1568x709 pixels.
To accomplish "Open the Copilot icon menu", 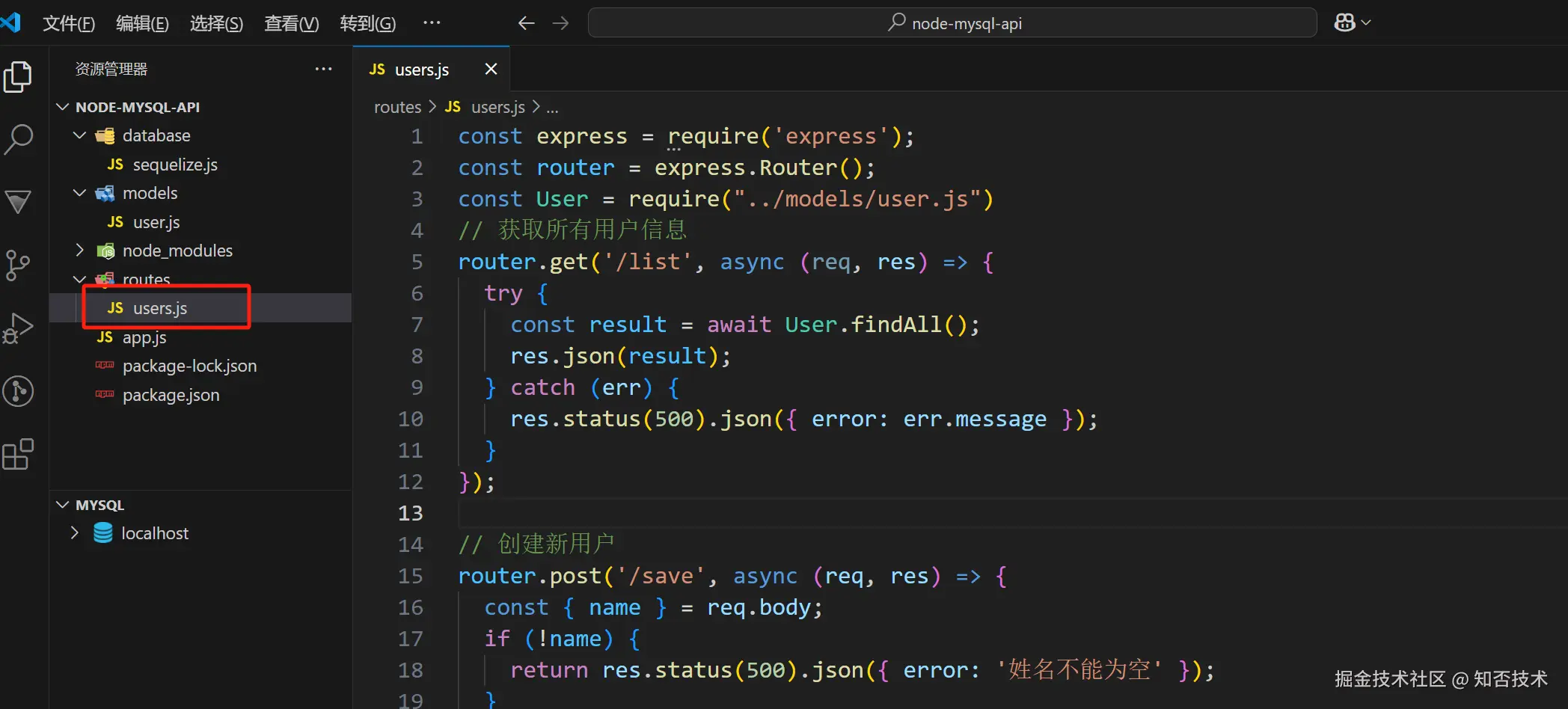I will [x=1344, y=22].
